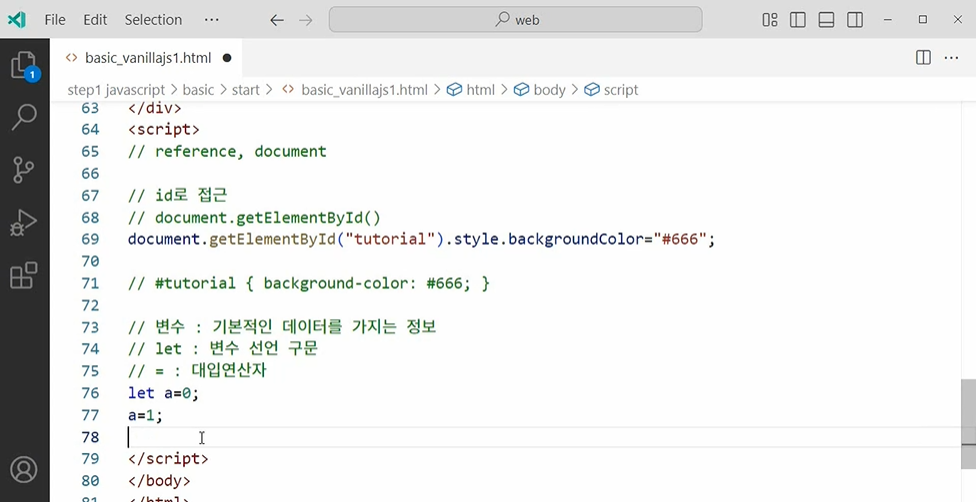Open Source Control view
Screen dimensions: 976x502
24,169
